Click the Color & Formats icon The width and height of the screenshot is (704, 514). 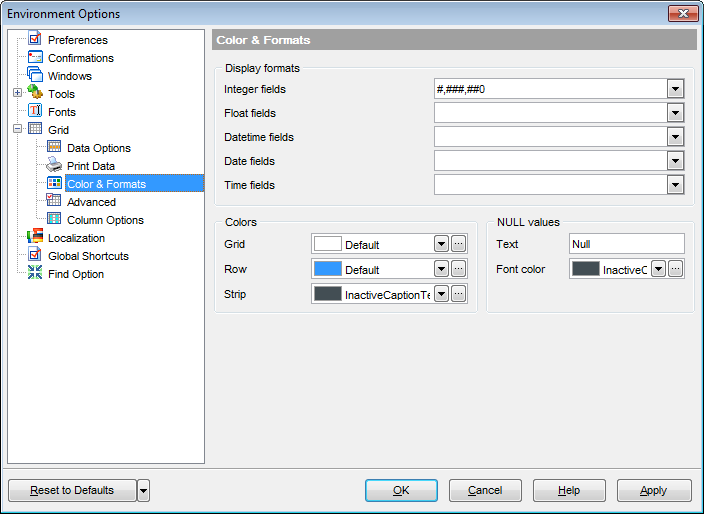pyautogui.click(x=54, y=183)
